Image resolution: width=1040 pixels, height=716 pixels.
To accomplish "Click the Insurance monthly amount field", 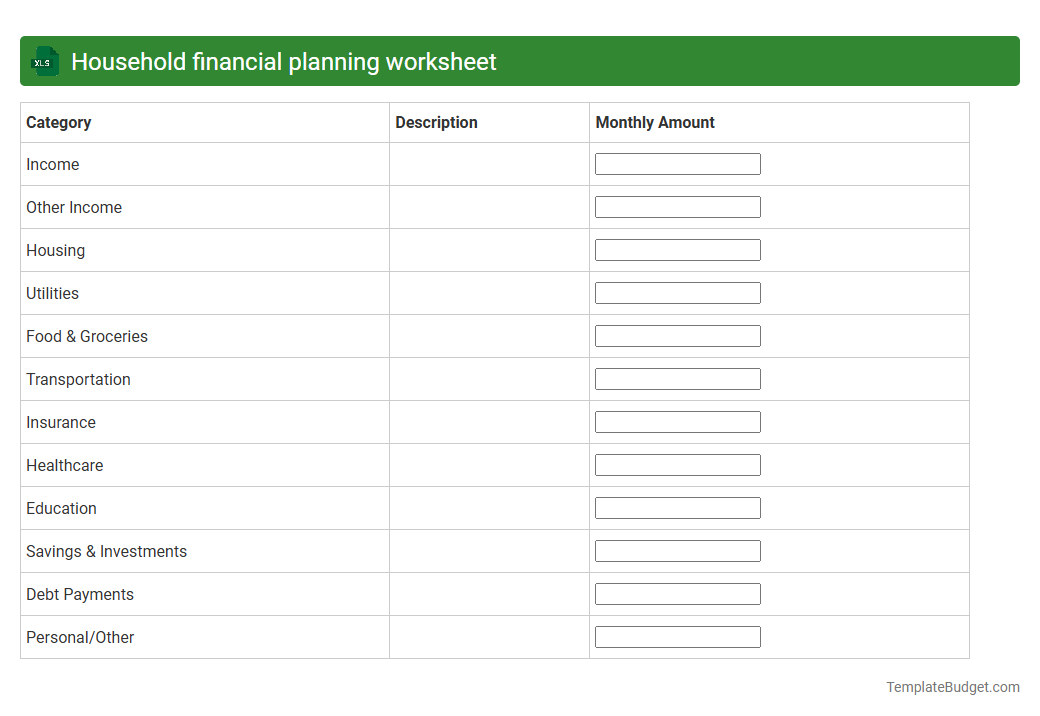I will coord(677,421).
